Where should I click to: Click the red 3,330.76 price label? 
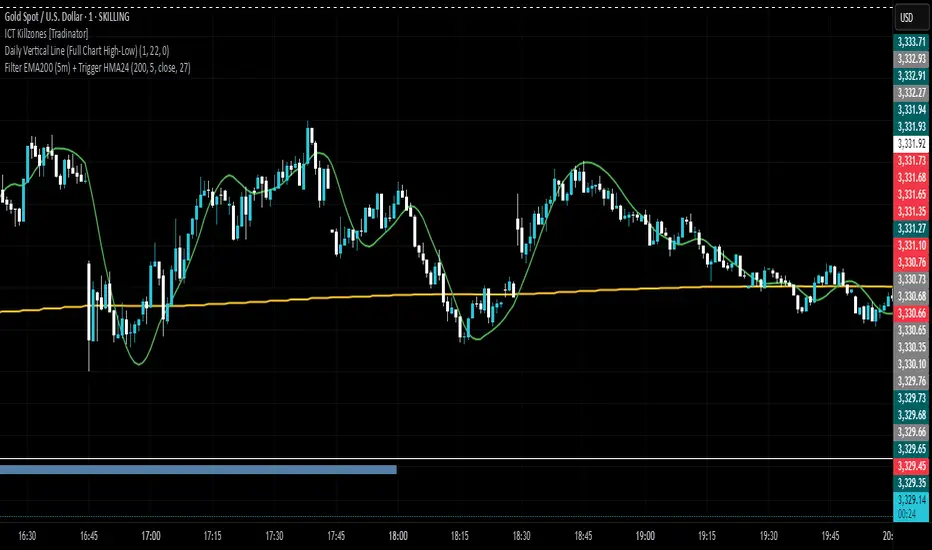coord(911,262)
